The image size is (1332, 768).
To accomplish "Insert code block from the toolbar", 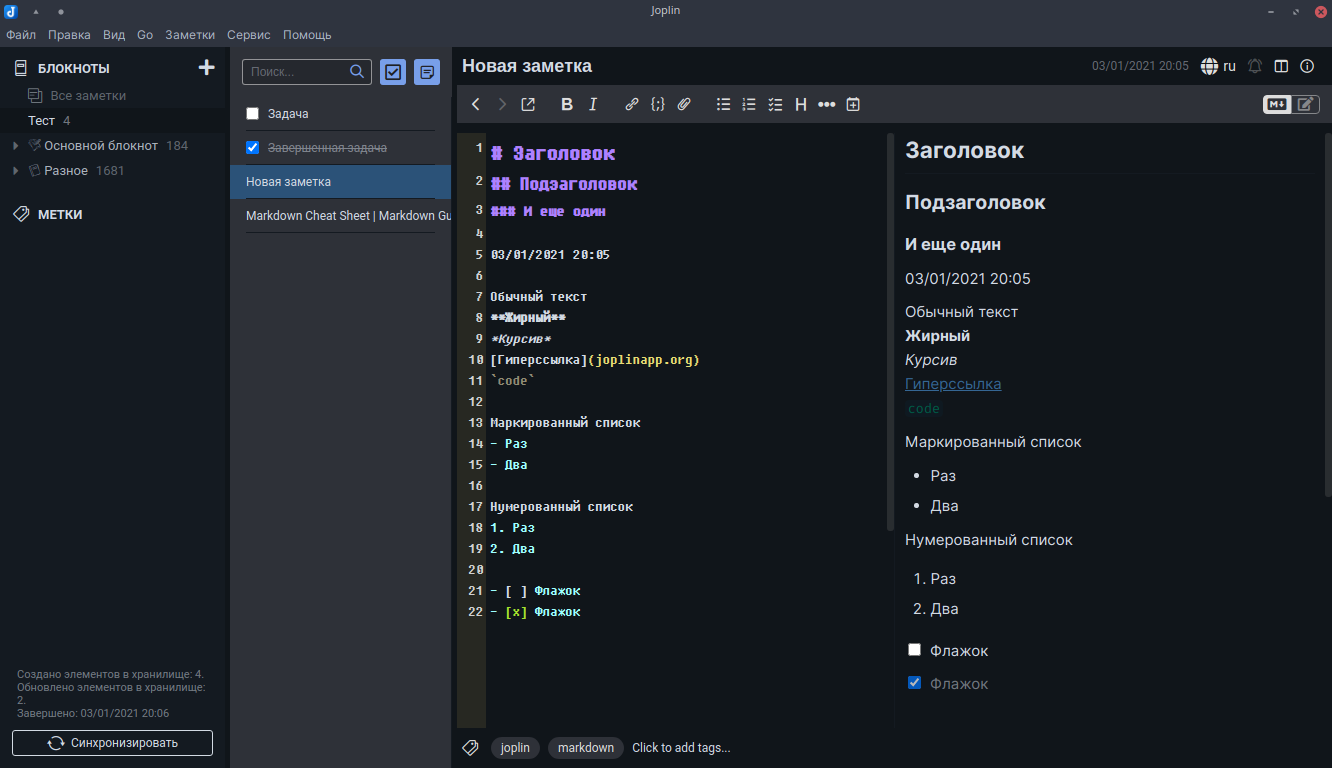I will (657, 104).
